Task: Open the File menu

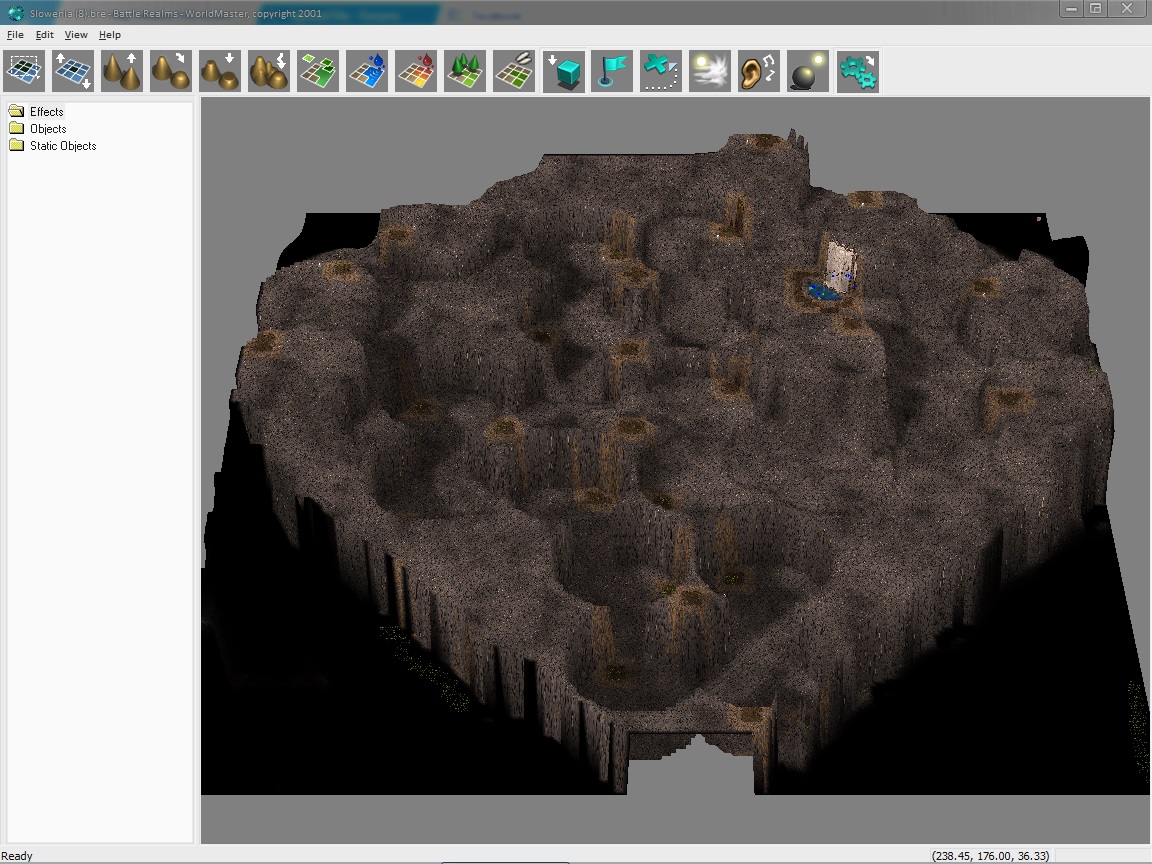Action: pyautogui.click(x=15, y=35)
